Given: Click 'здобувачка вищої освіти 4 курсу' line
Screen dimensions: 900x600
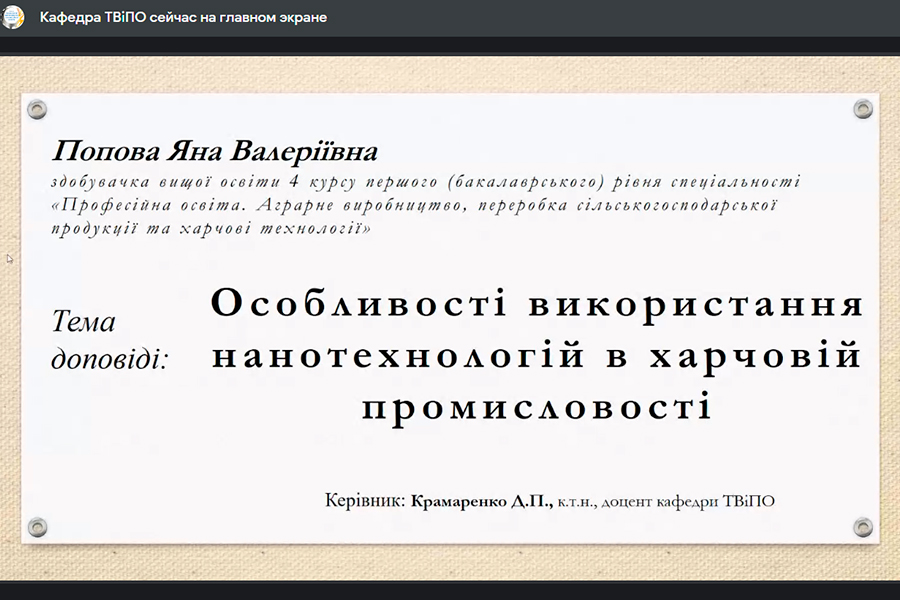Looking at the screenshot, I should [x=425, y=183].
